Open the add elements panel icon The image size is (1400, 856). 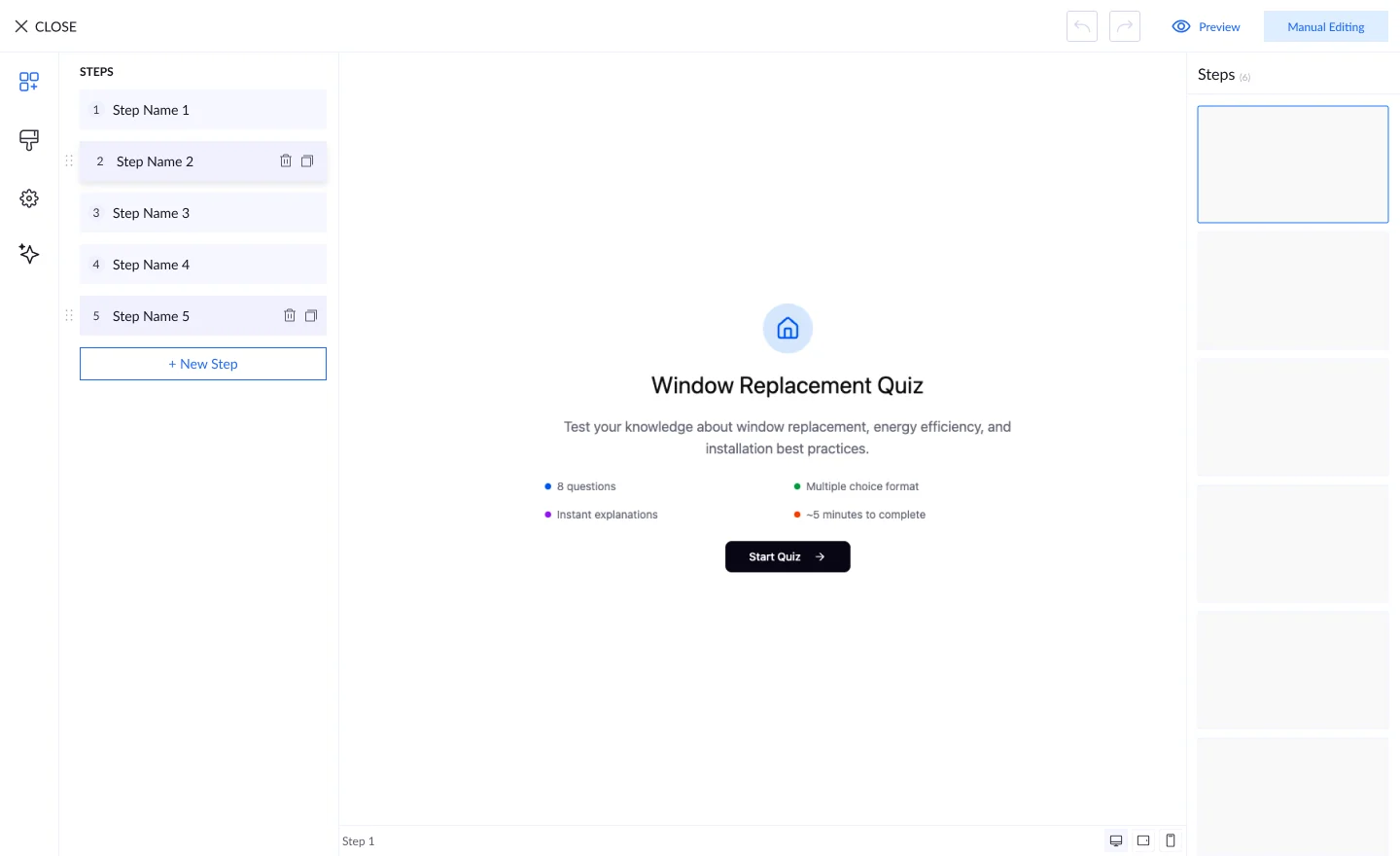tap(29, 82)
